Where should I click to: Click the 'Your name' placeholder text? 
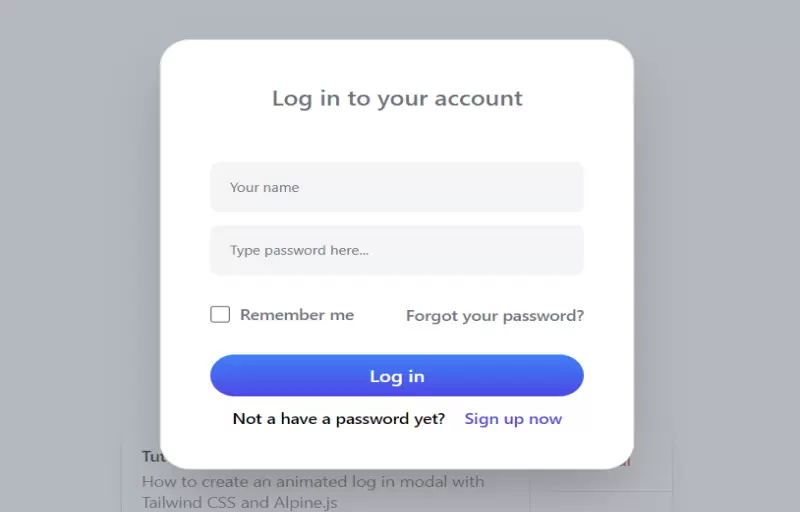(x=264, y=187)
